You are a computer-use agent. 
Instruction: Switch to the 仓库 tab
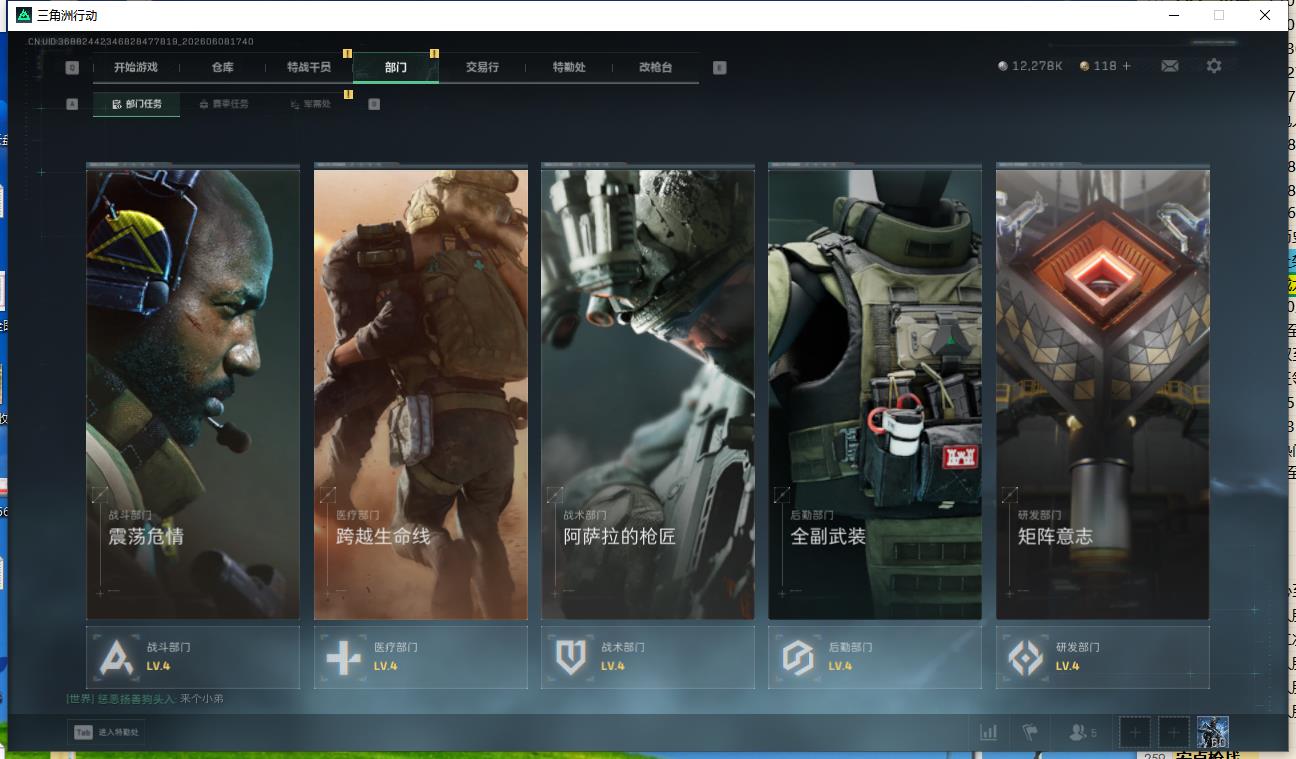click(x=222, y=67)
